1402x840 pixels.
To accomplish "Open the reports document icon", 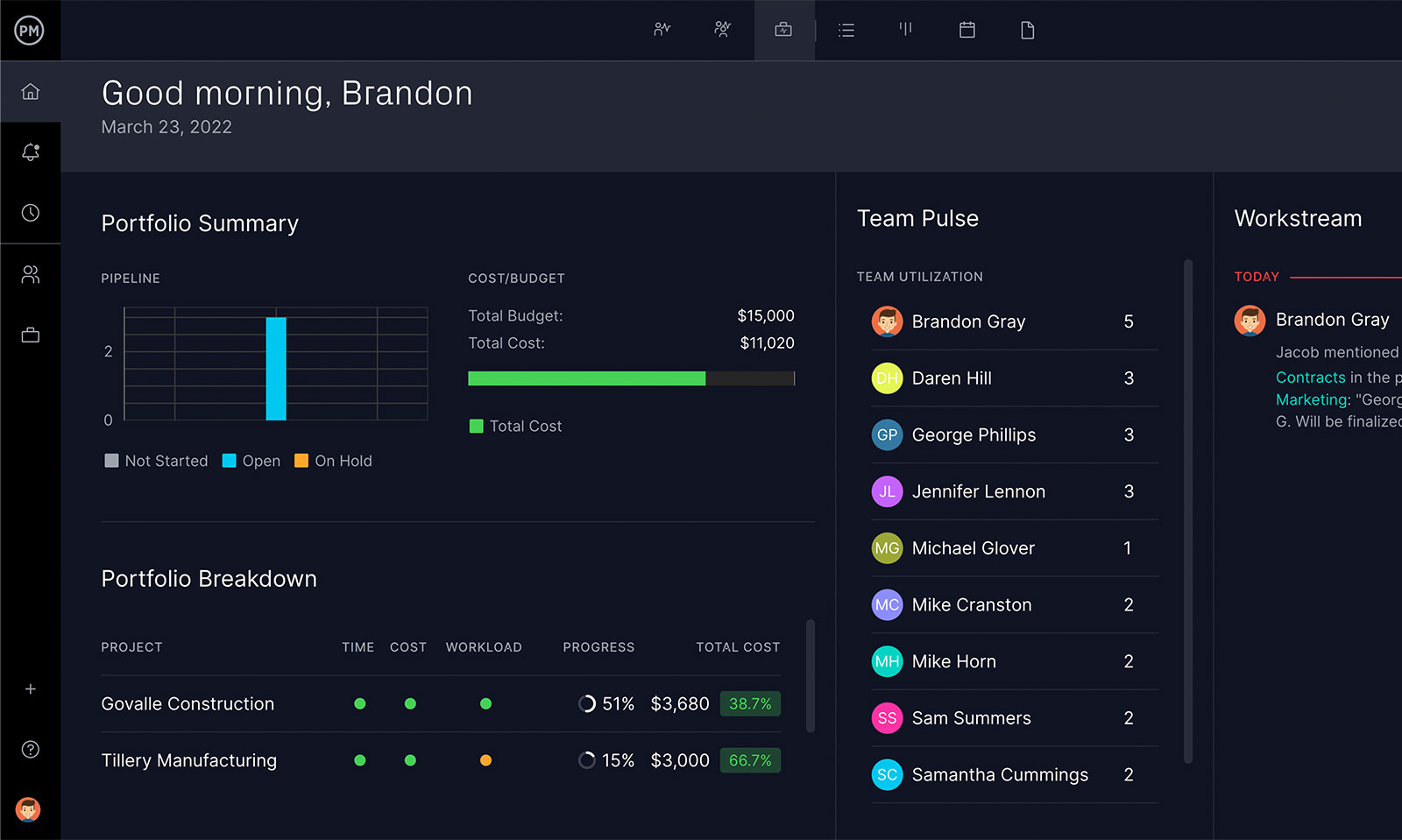I will click(1027, 30).
